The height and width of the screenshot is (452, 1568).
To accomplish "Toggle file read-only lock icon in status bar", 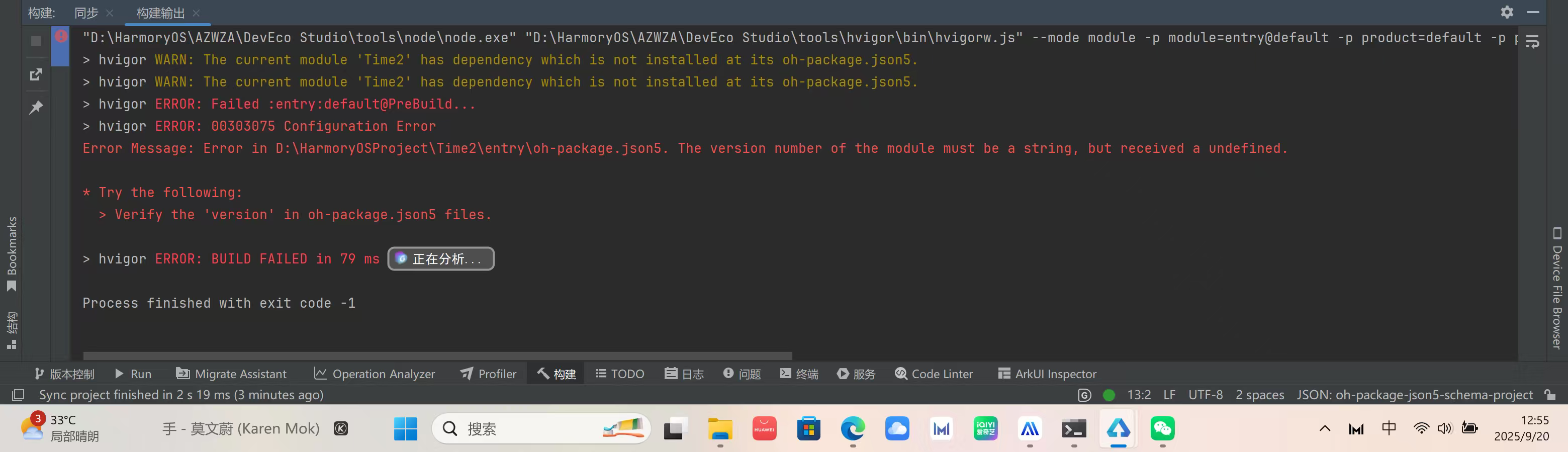I will 1550,395.
